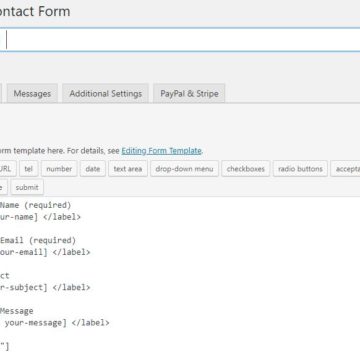
Task: Add a number field tag
Action: [x=59, y=169]
